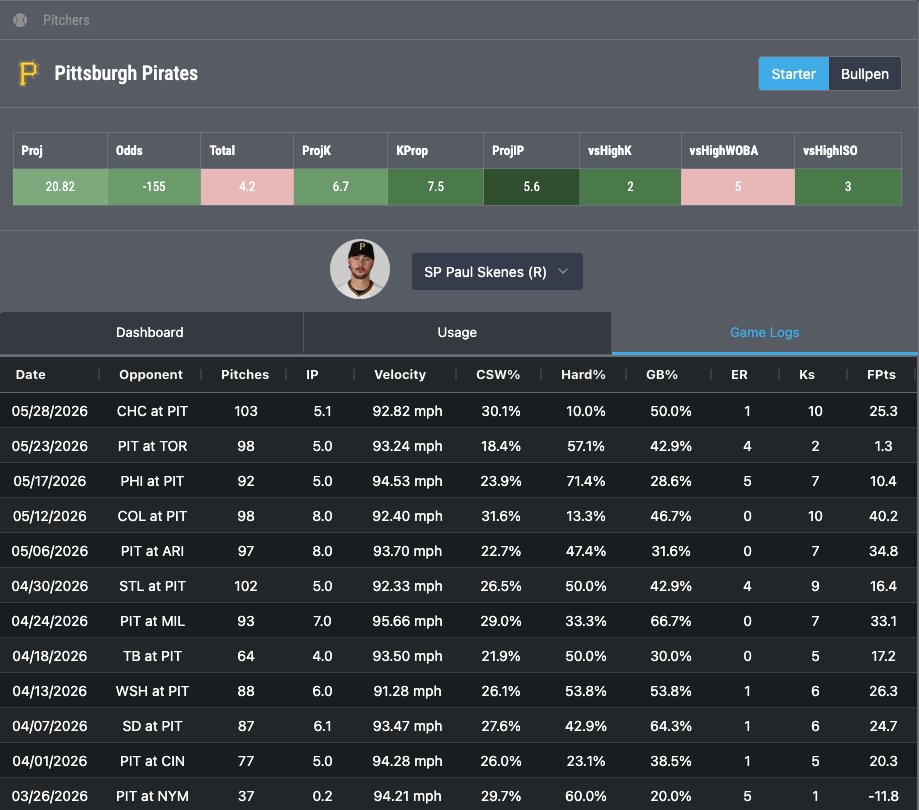Select the 05/28/2026 date cell

[x=50, y=411]
